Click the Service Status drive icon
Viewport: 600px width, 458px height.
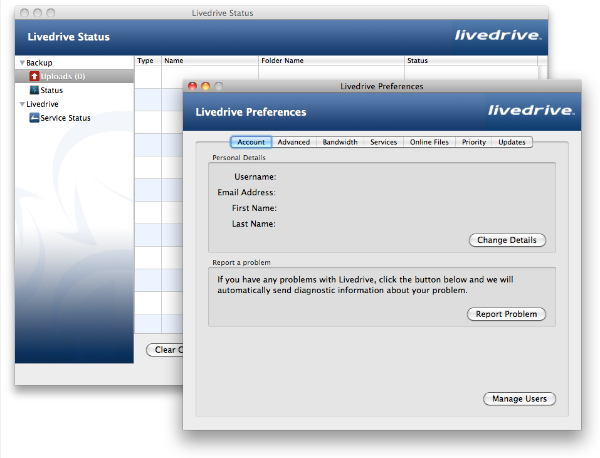point(34,117)
